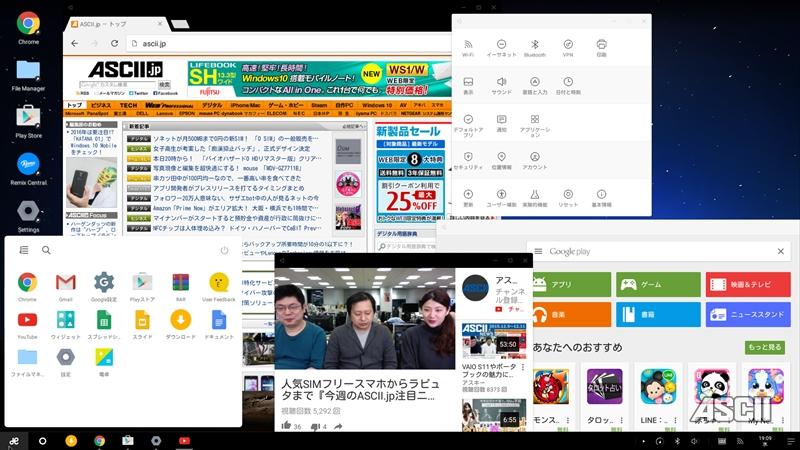Open Bluetooth in the Settings window
800x450 pixels.
(535, 48)
